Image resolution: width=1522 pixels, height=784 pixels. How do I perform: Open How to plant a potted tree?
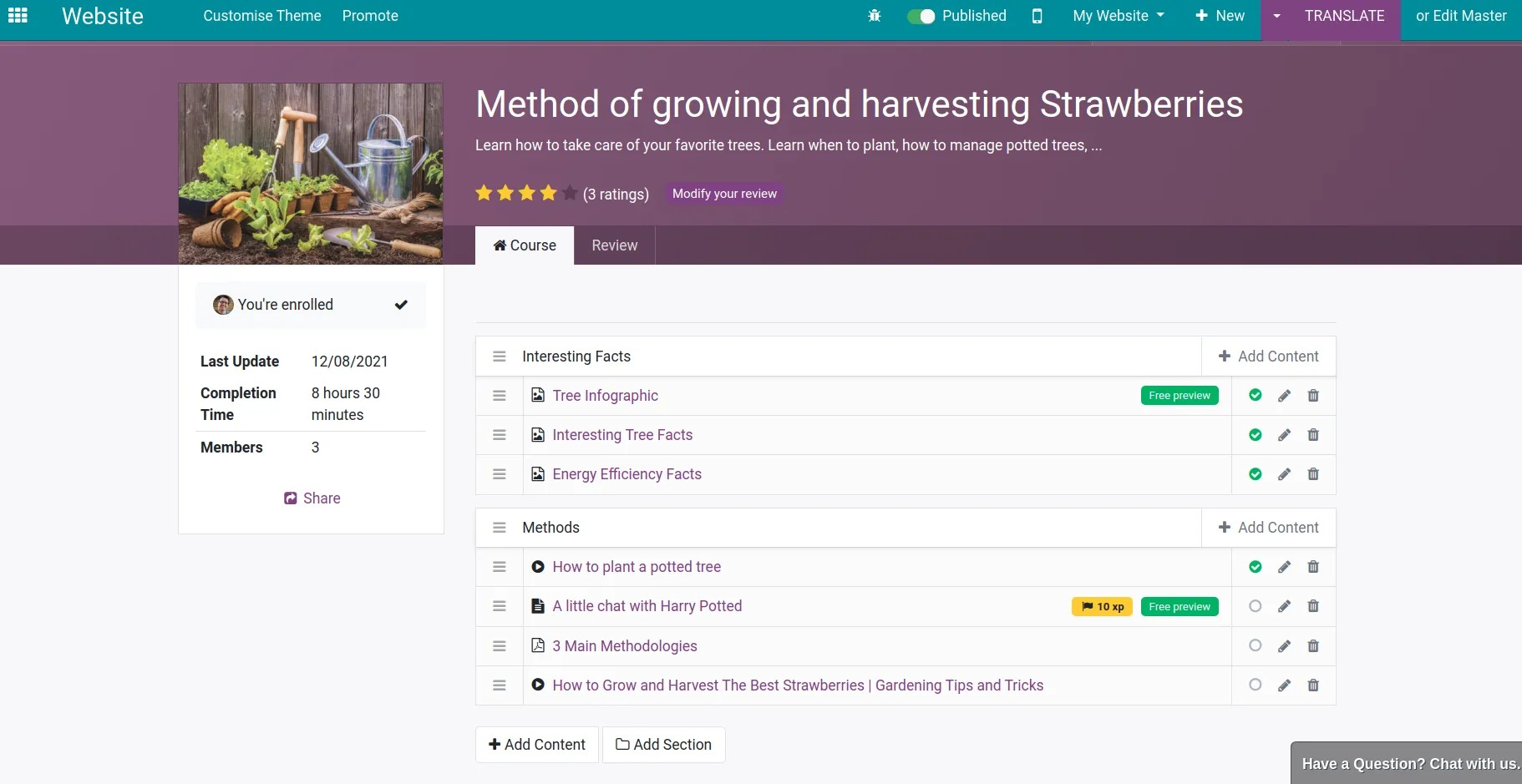637,567
